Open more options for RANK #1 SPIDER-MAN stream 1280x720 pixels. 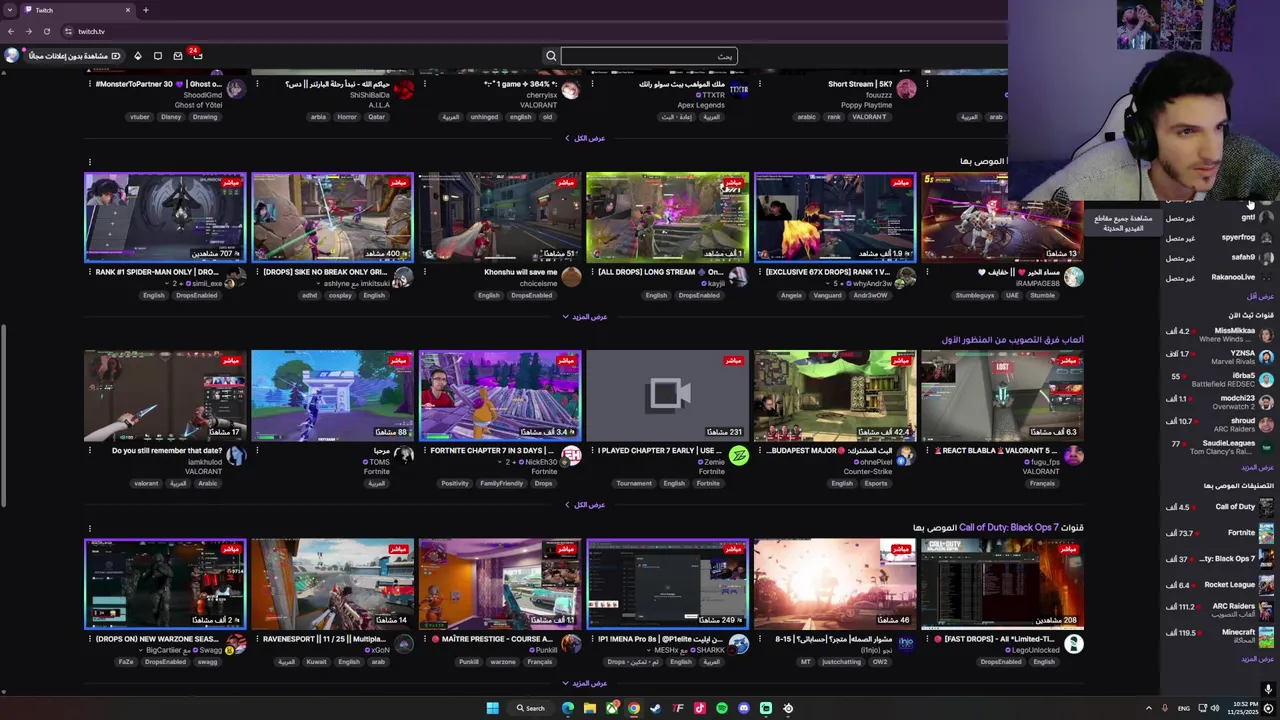[x=89, y=272]
